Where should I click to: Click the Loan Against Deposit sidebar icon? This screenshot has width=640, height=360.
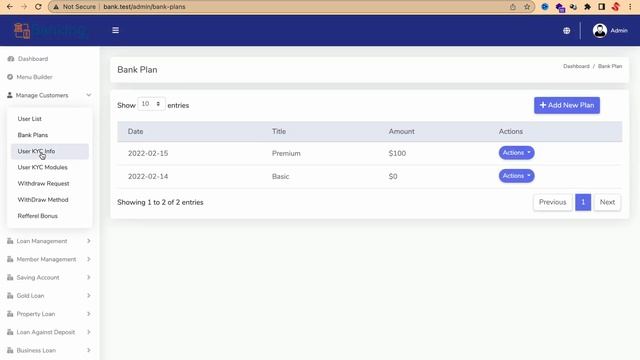pos(10,332)
